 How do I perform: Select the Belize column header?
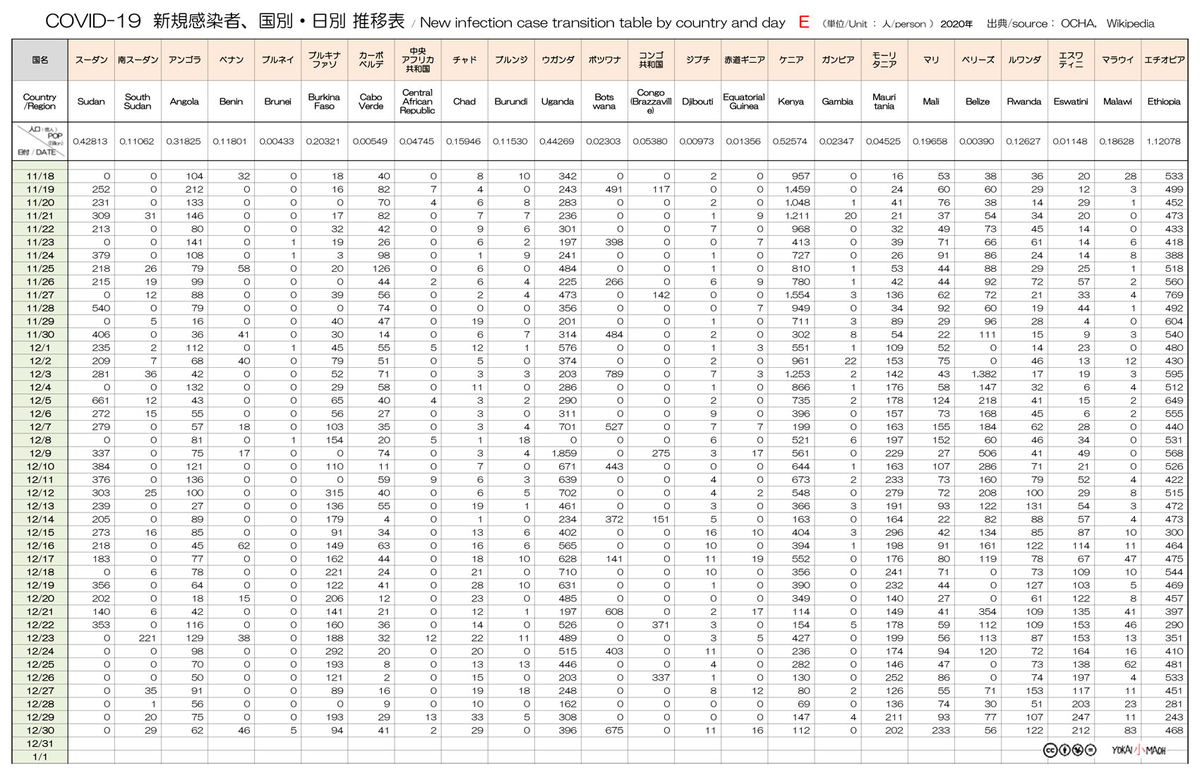(x=978, y=102)
